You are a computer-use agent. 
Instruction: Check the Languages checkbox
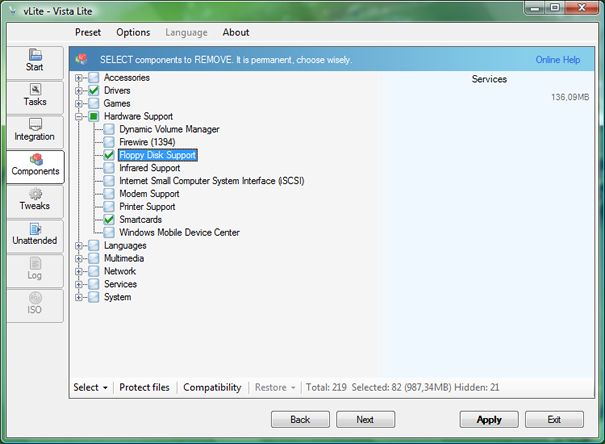coord(93,245)
